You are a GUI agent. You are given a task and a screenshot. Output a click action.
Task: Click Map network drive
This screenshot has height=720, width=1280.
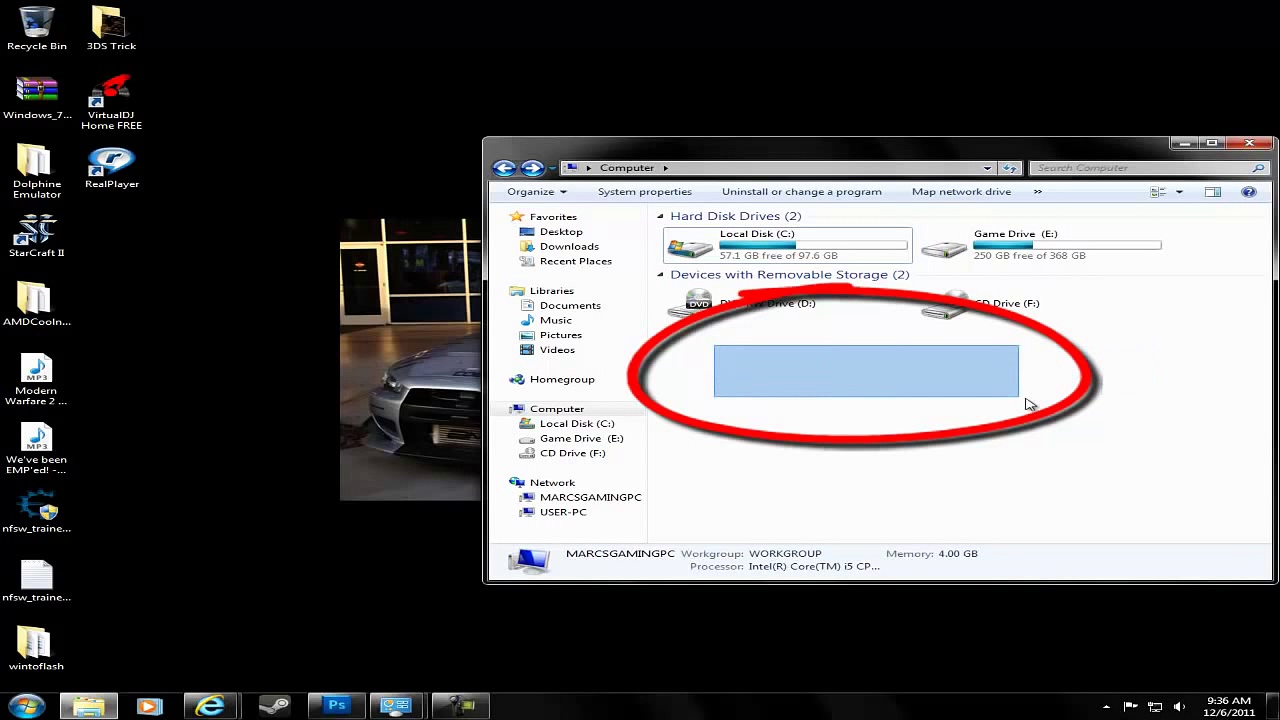click(961, 192)
